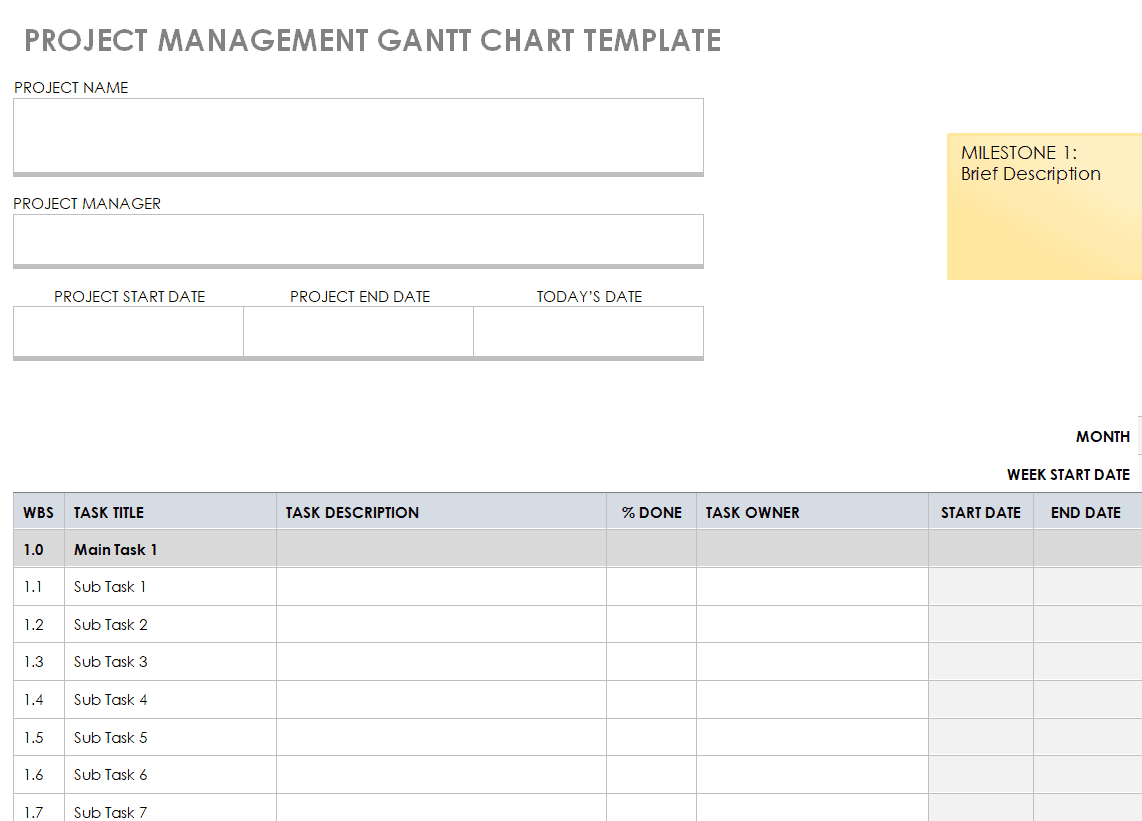1142x821 pixels.
Task: Click the Project Manager input box
Action: point(358,240)
